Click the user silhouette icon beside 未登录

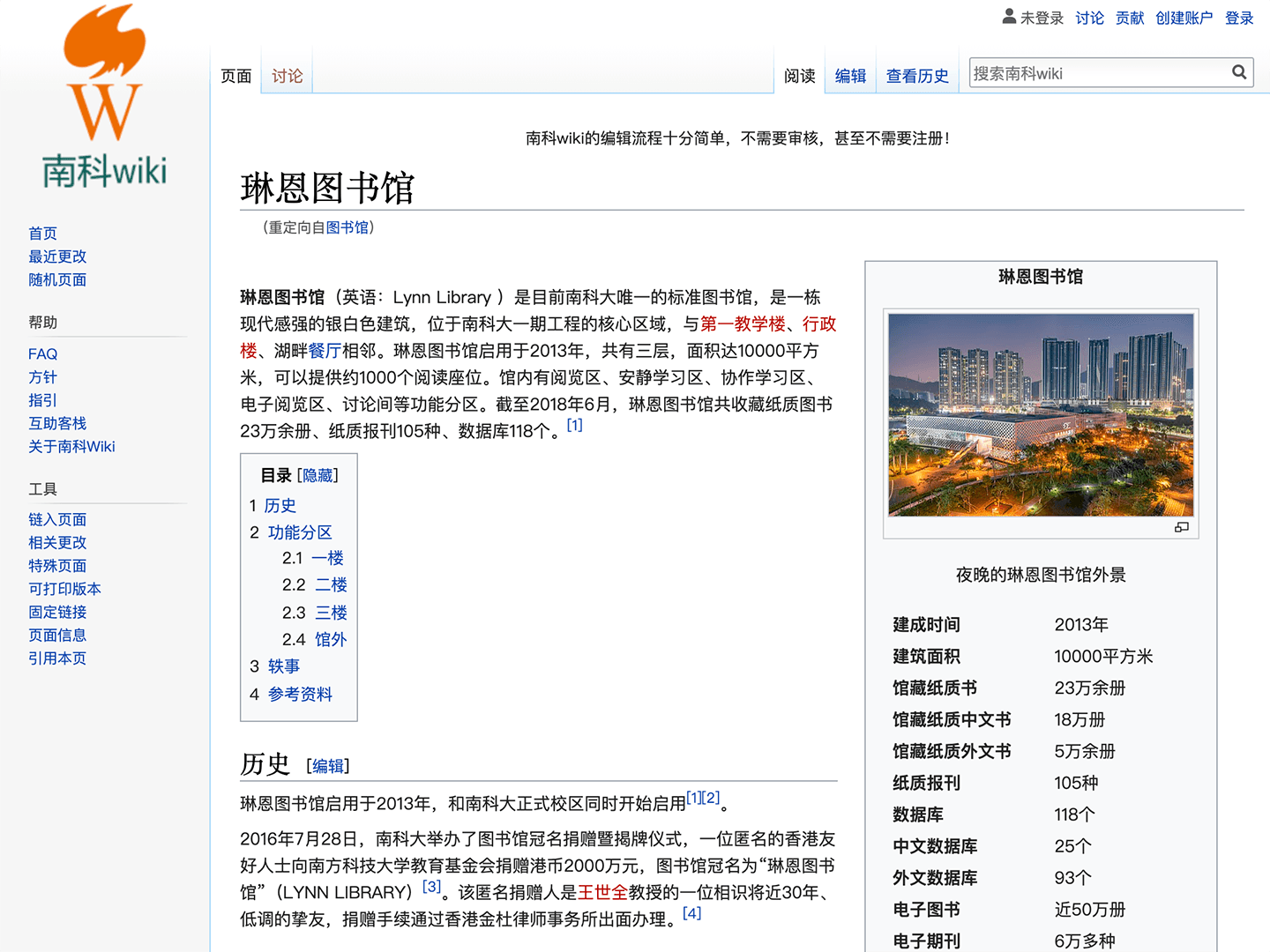[x=1008, y=16]
